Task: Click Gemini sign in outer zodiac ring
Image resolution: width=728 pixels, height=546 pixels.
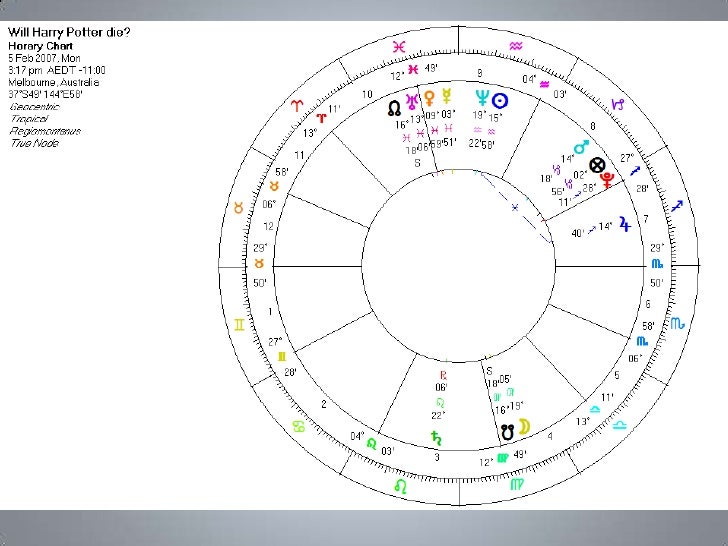Action: 239,325
